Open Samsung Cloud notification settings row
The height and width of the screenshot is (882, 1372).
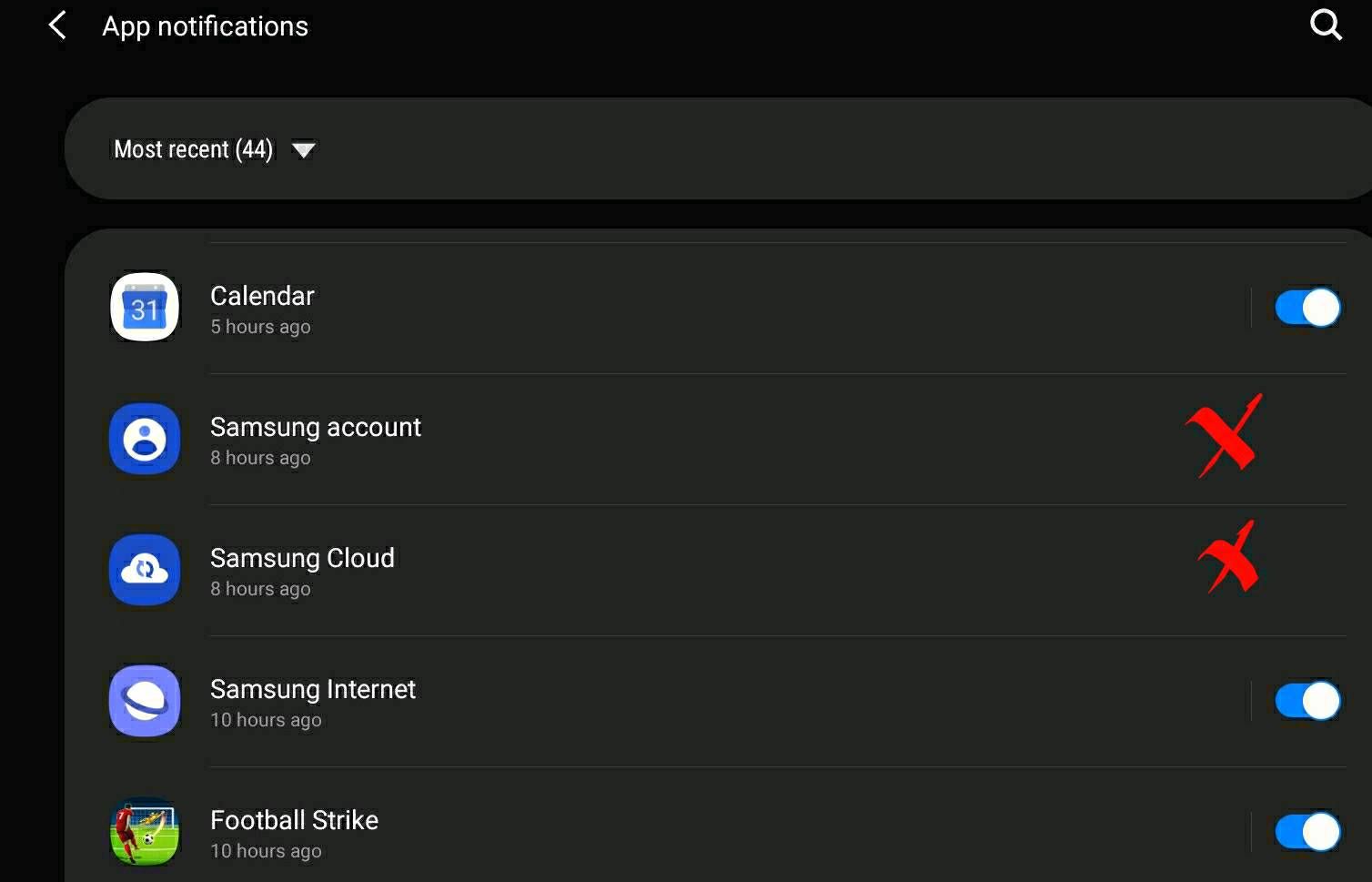(546, 570)
